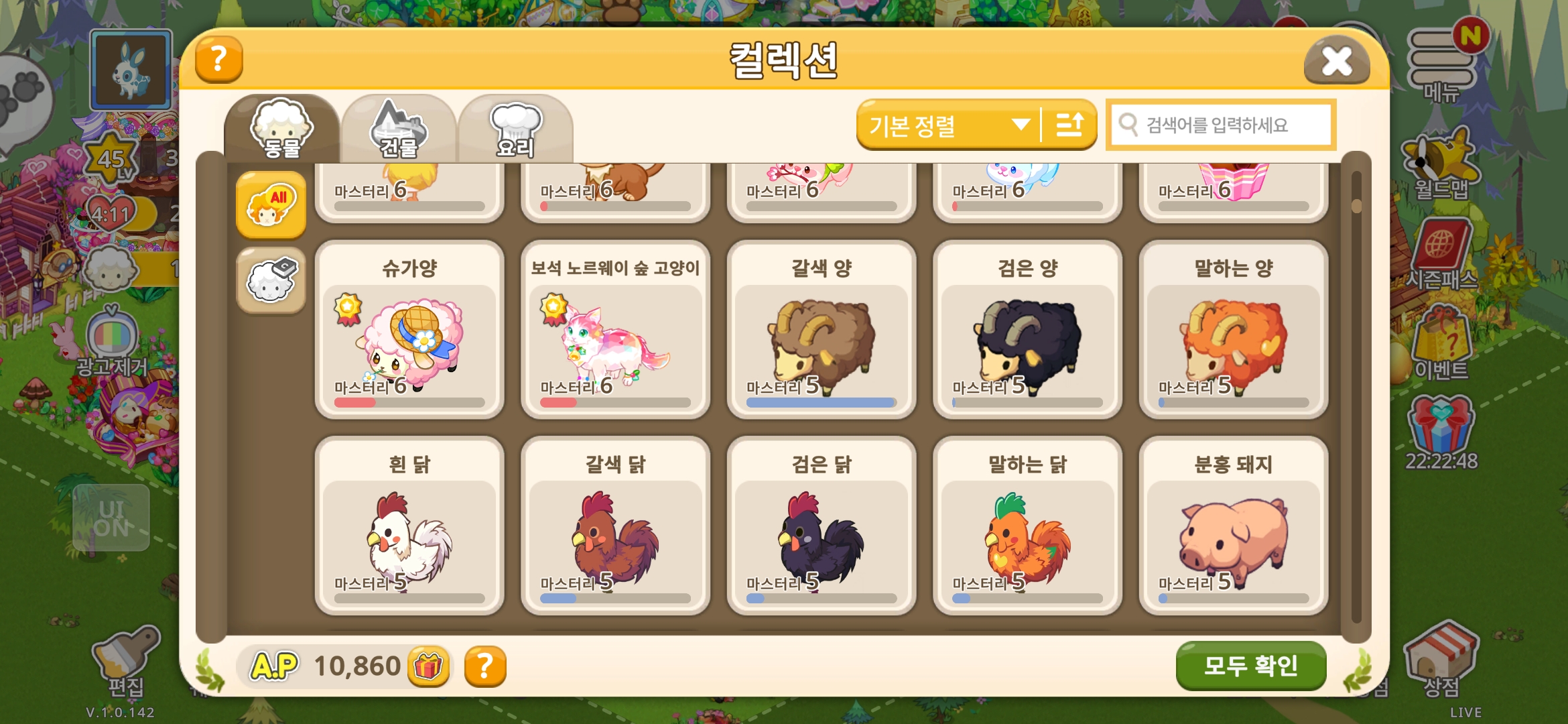Open the 월드맵 world map icon
Screen dimensions: 1568x724
click(x=1441, y=164)
